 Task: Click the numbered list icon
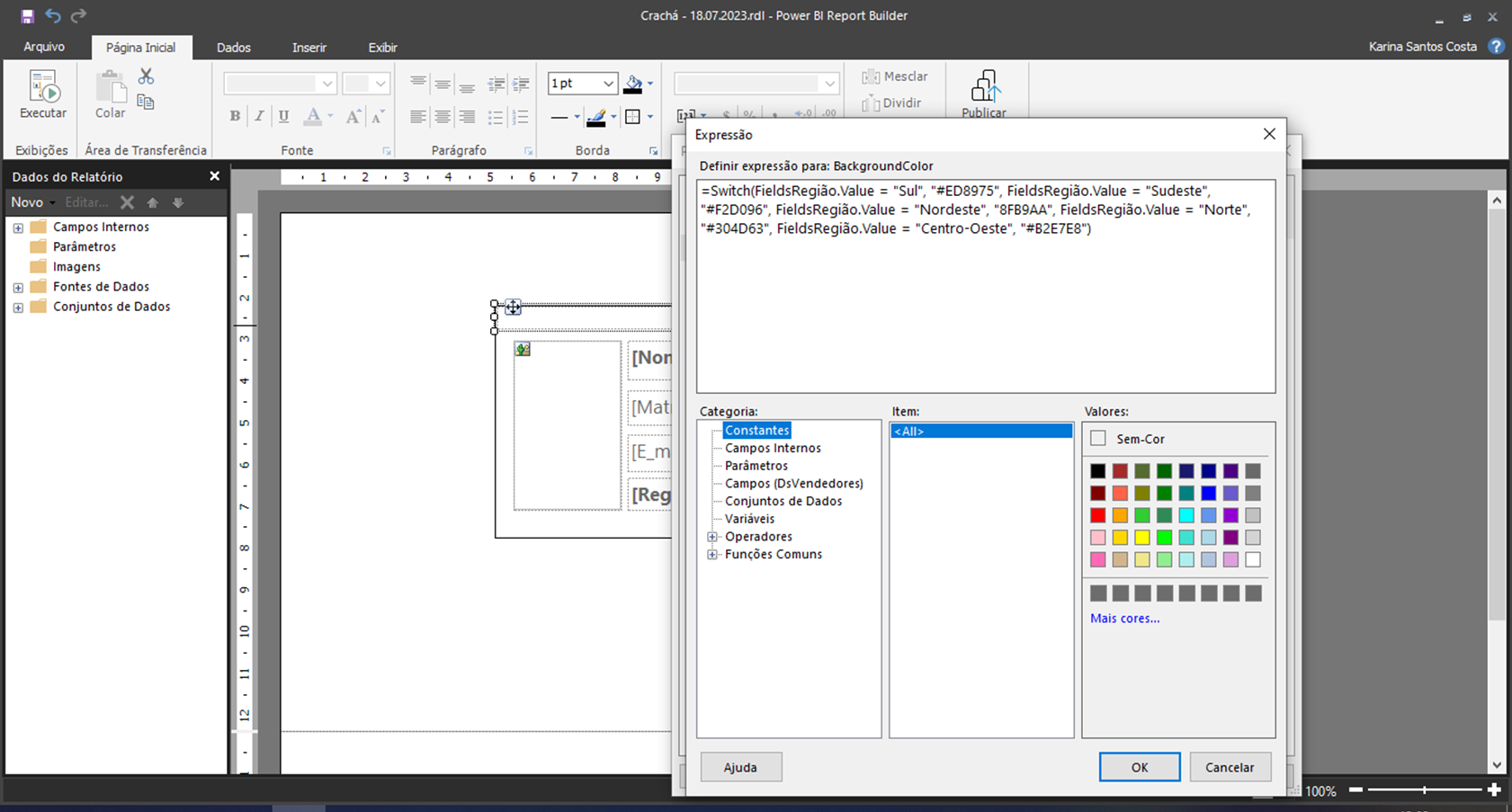520,117
